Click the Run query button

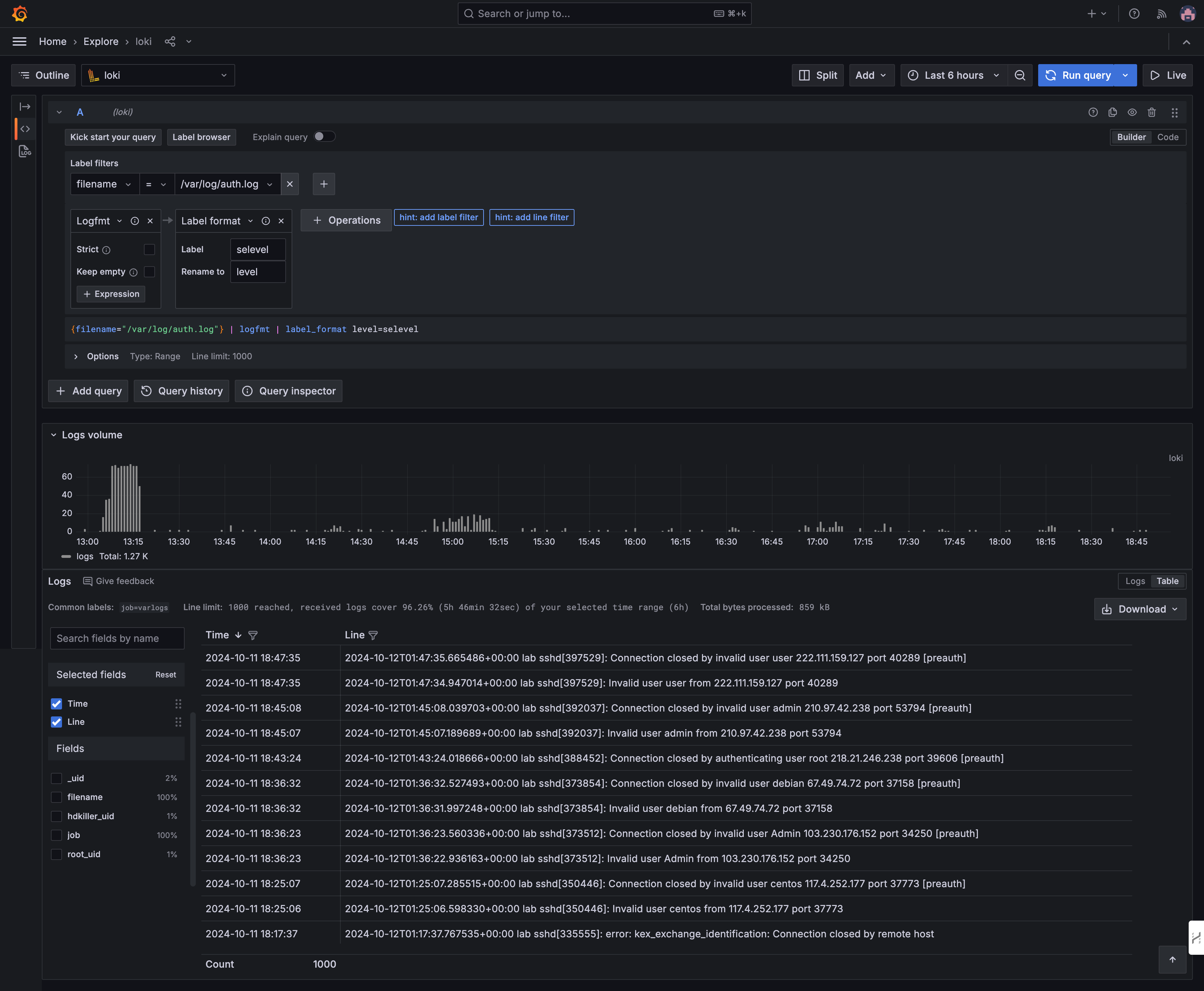pos(1077,75)
